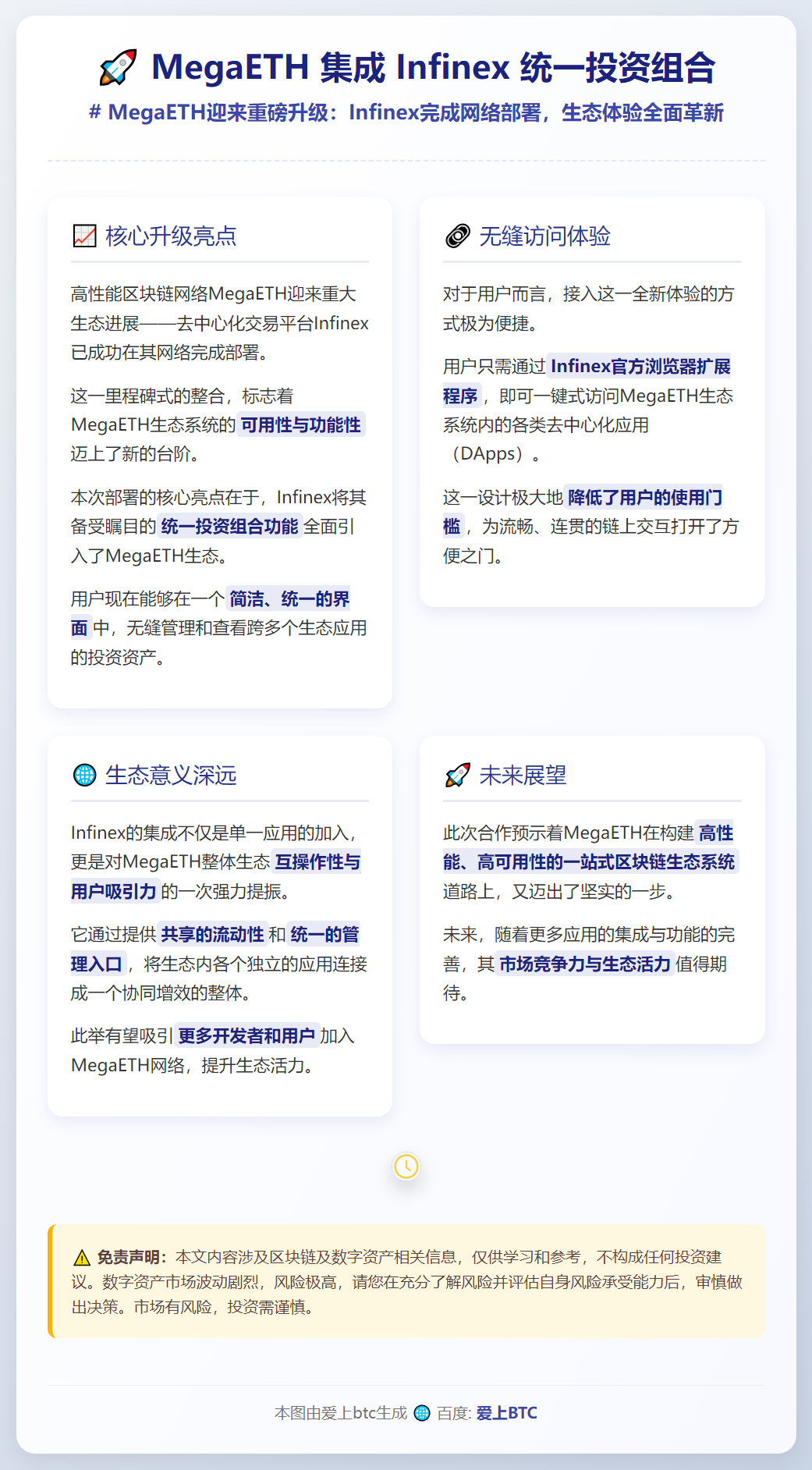Image resolution: width=812 pixels, height=1470 pixels.
Task: Click the 免责声明 label in the yellow box
Action: pyautogui.click(x=132, y=1257)
